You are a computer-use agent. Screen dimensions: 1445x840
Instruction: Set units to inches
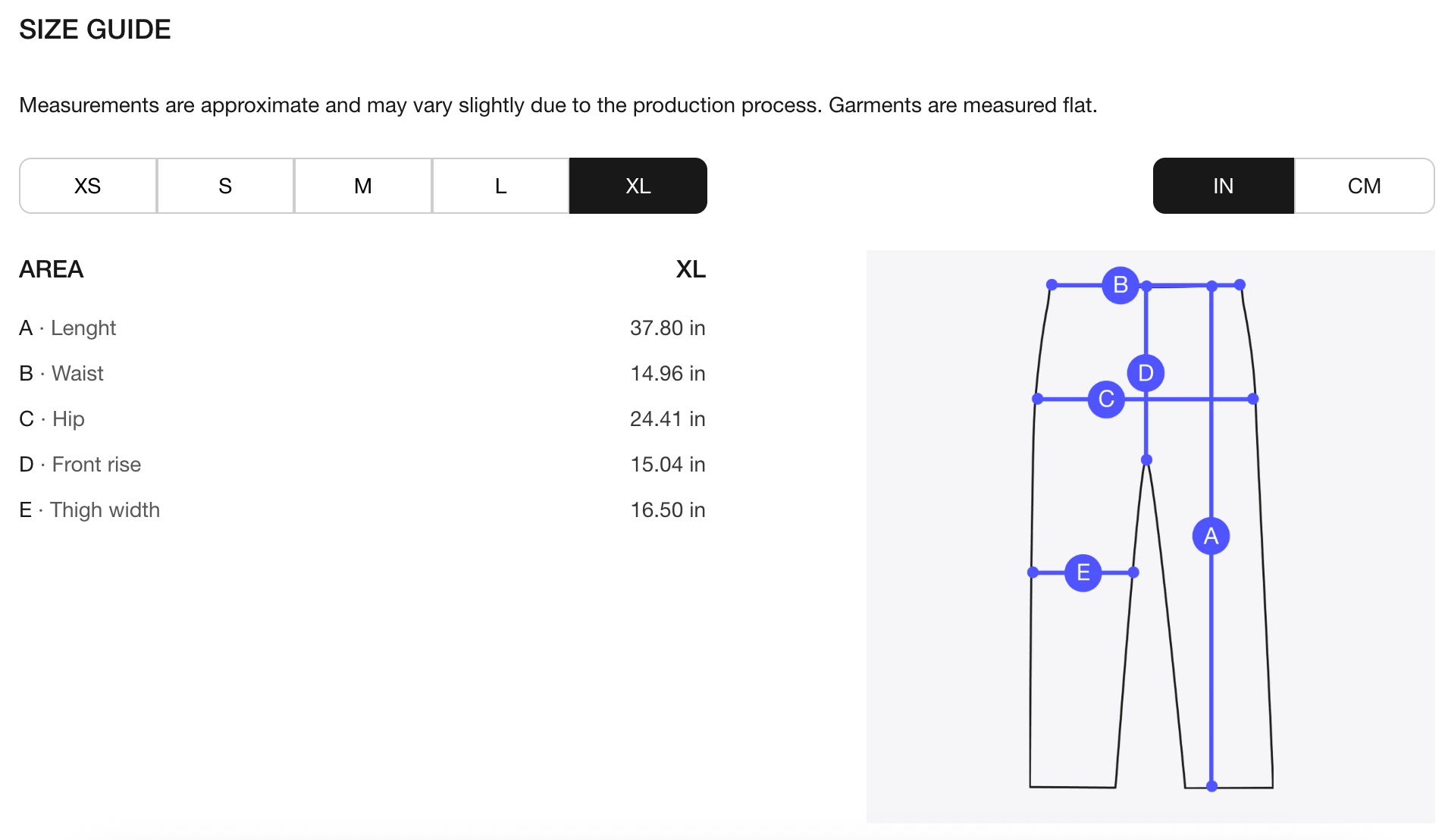pos(1223,186)
